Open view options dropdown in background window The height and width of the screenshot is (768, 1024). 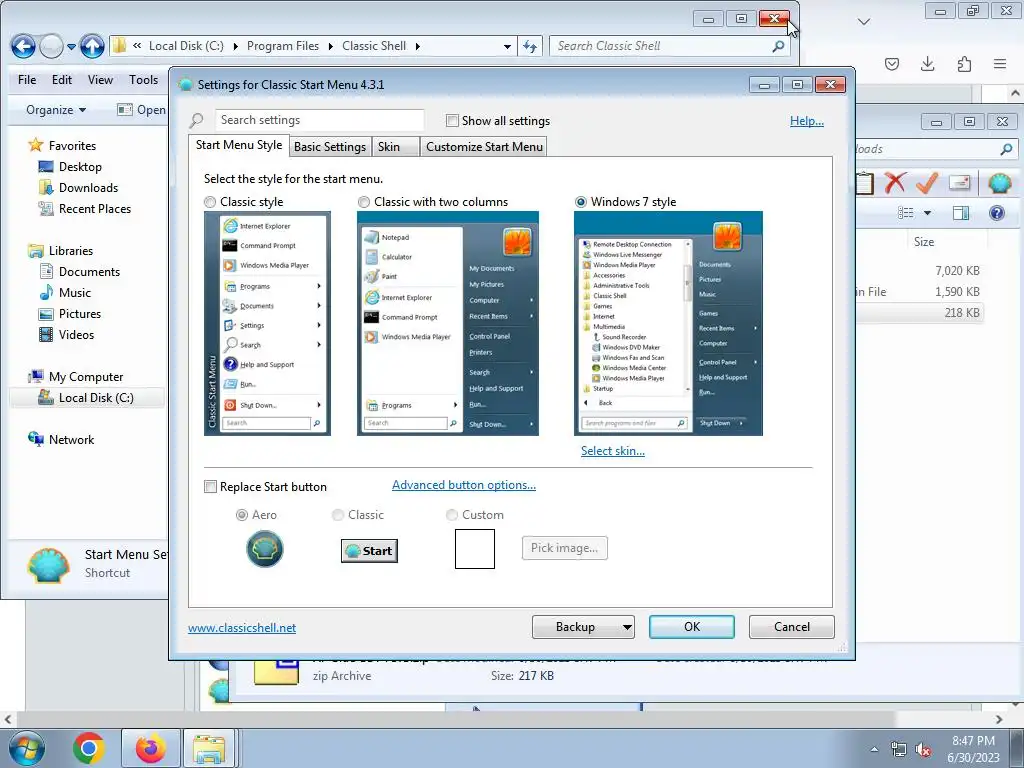[x=927, y=213]
